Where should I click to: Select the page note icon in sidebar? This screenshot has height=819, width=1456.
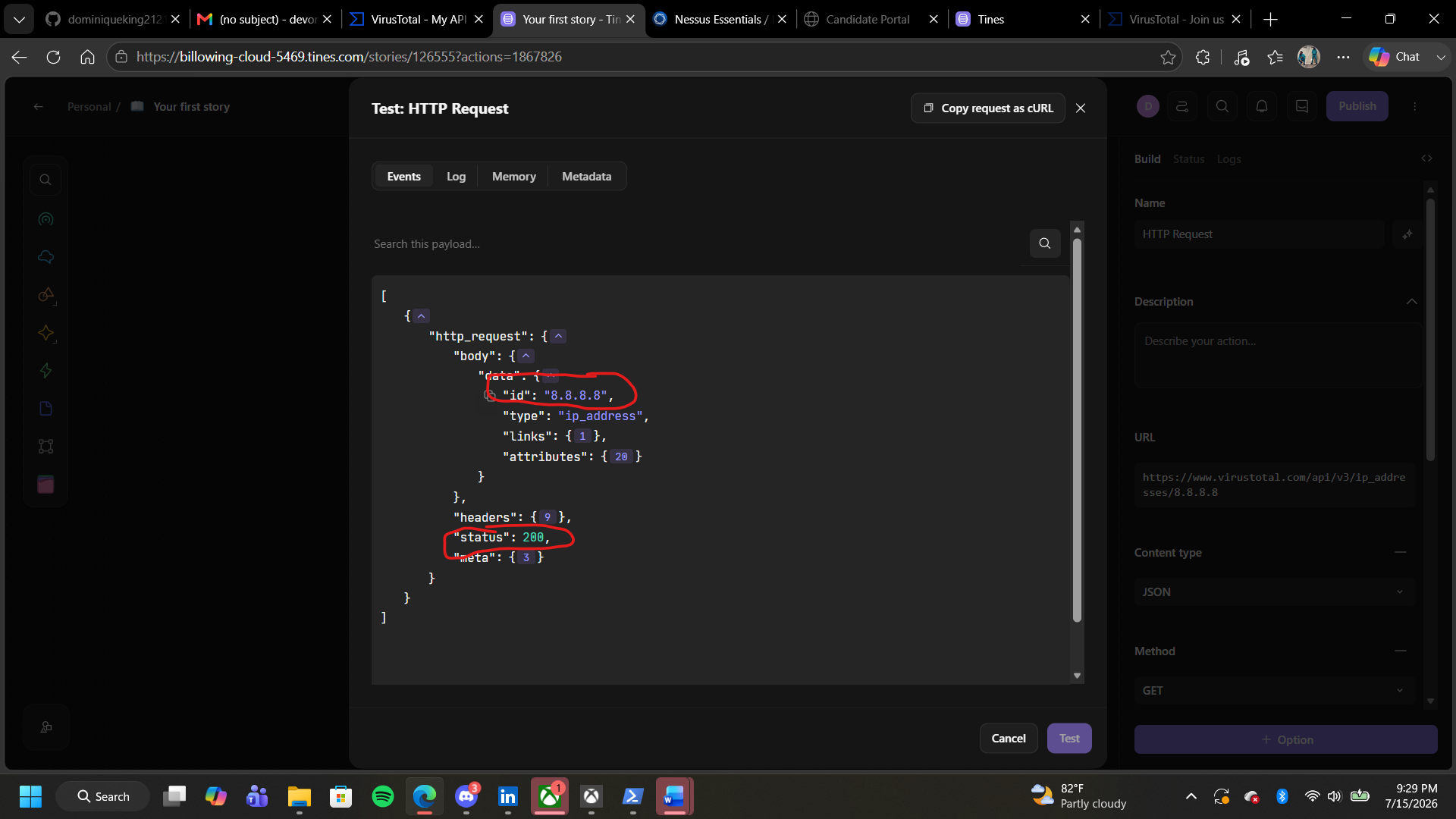coord(45,409)
